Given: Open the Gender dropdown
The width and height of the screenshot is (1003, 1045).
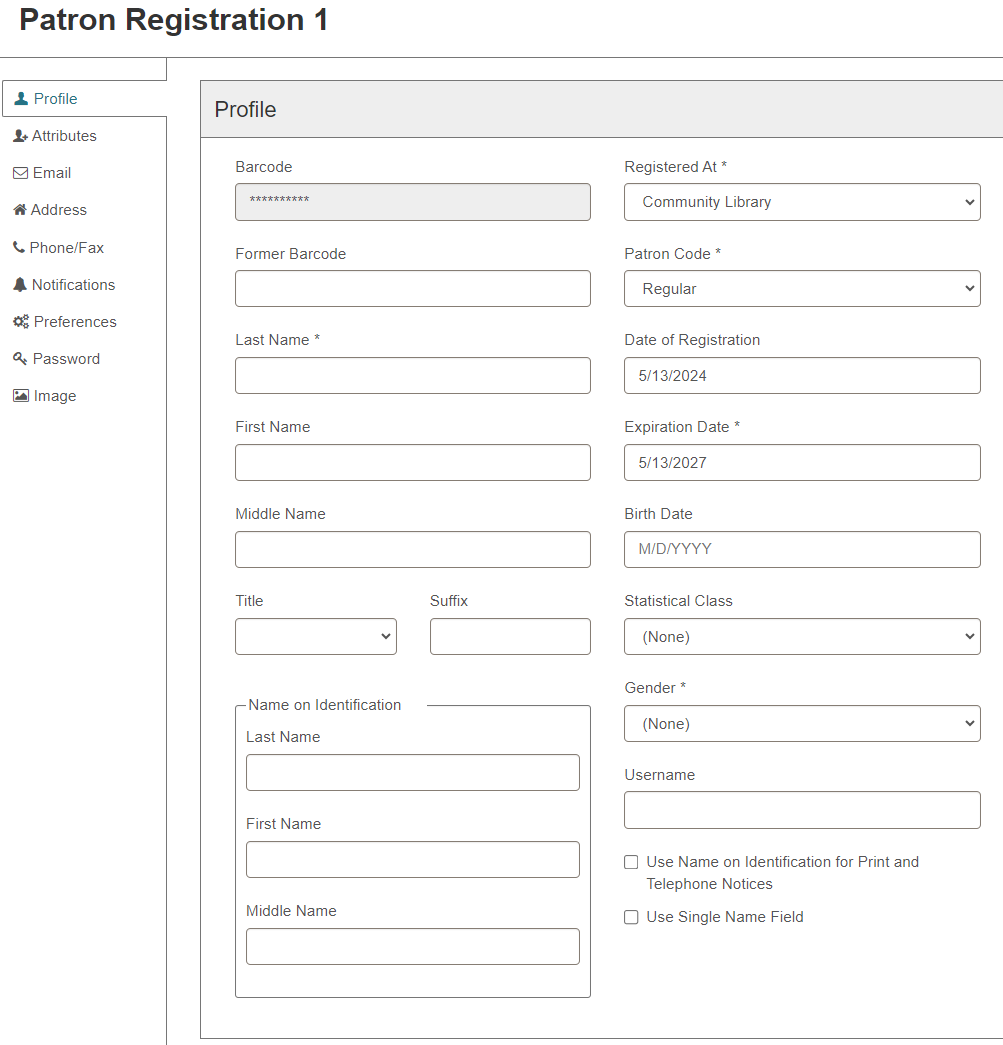Looking at the screenshot, I should (802, 724).
